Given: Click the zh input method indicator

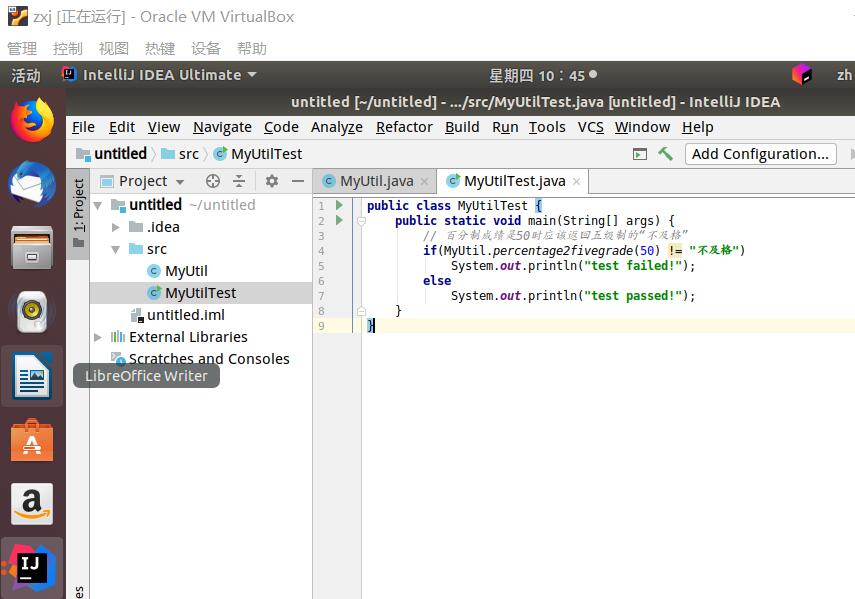Looking at the screenshot, I should click(844, 75).
